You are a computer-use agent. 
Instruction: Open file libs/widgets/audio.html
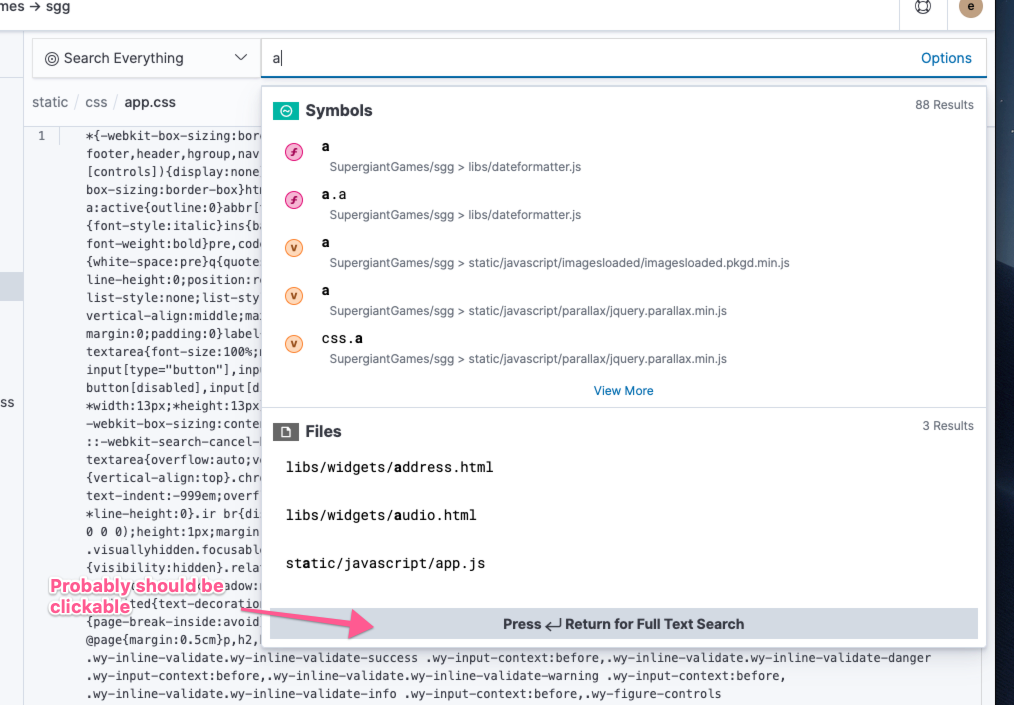(381, 515)
